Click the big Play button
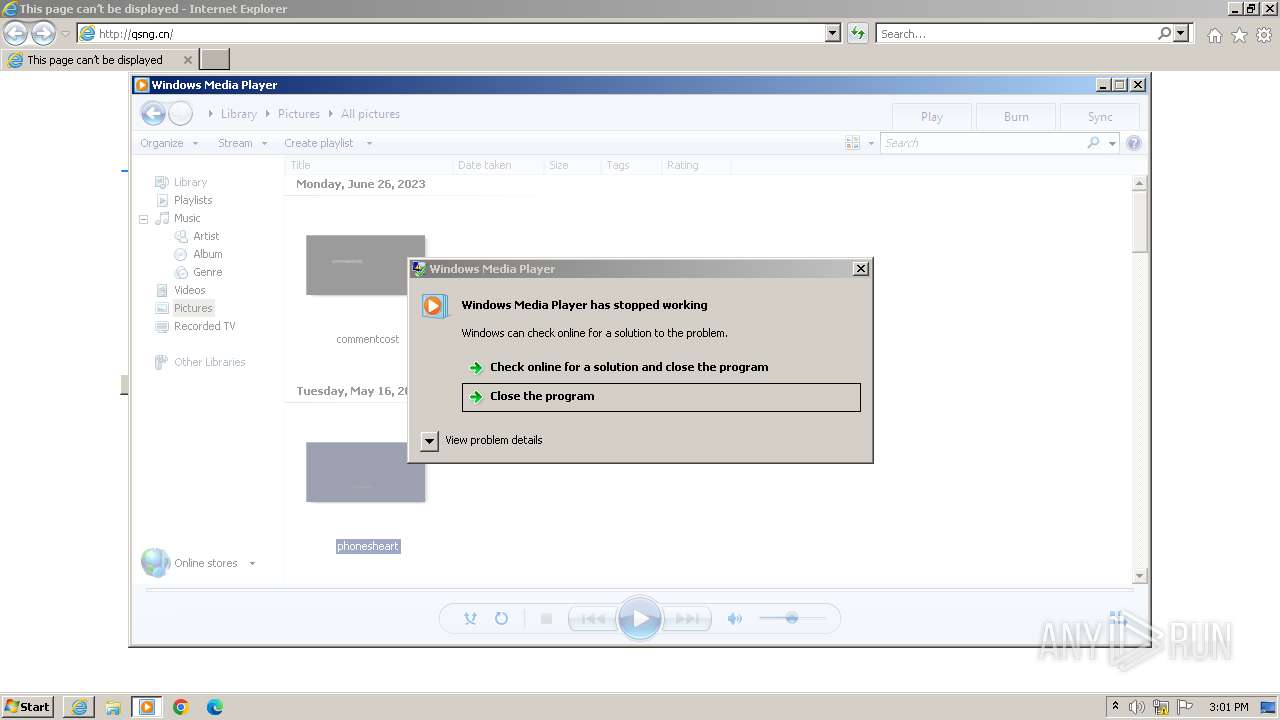Viewport: 1280px width, 720px height. coord(640,619)
